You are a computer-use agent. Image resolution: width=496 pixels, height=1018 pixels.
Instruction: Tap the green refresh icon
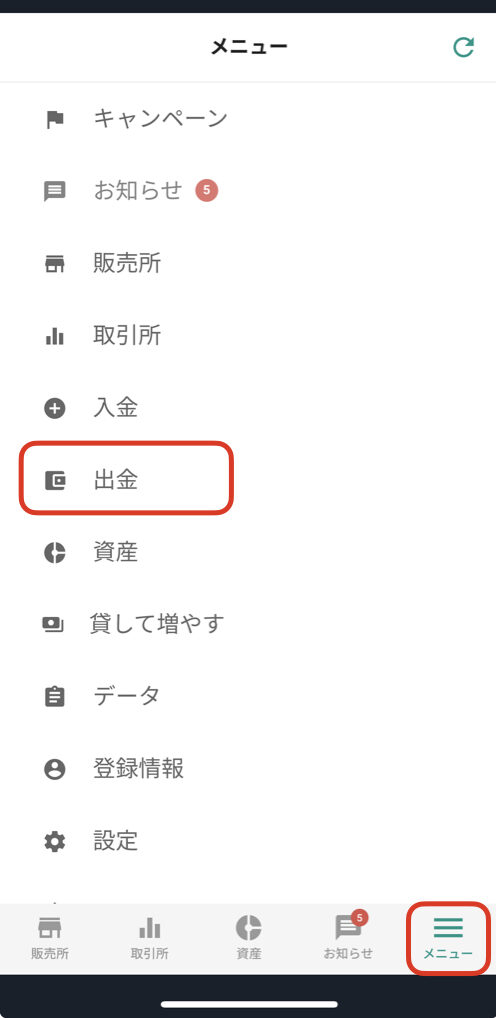point(464,47)
